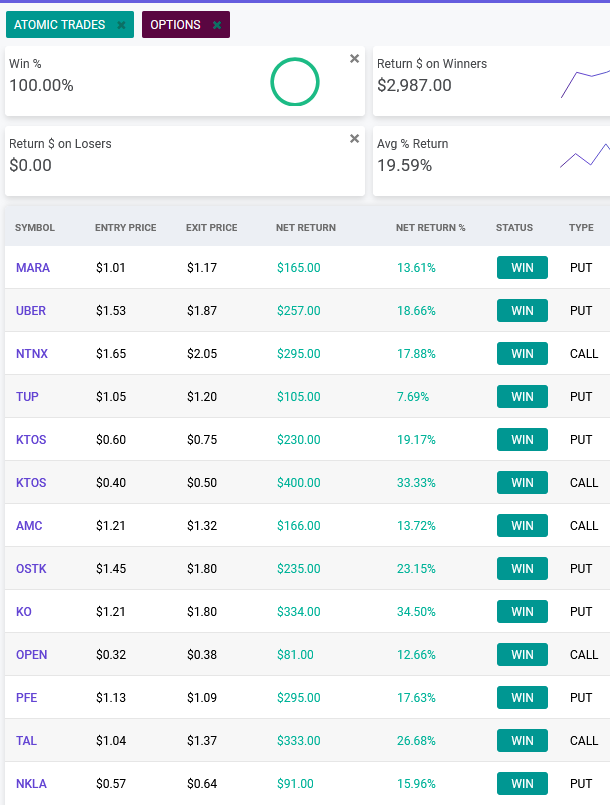The width and height of the screenshot is (610, 805).
Task: Click the $81.00 net return for OPEN
Action: 295,655
